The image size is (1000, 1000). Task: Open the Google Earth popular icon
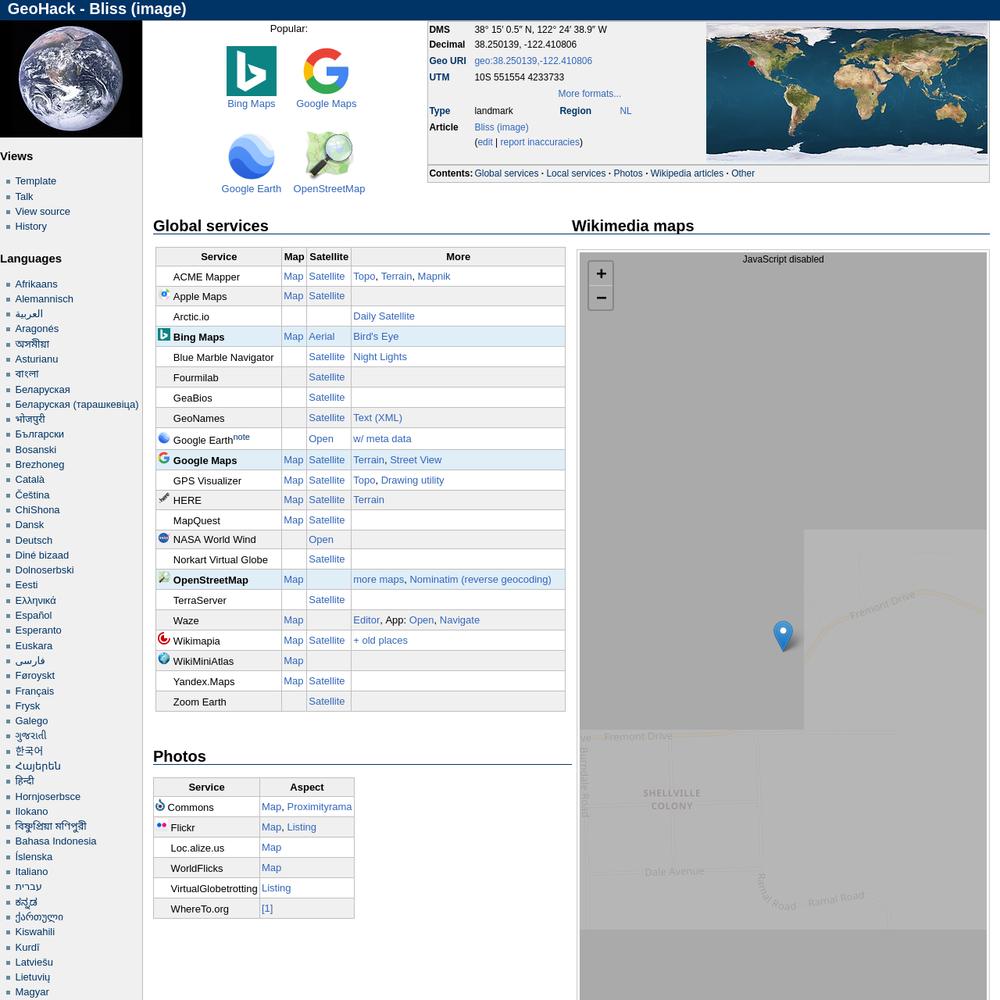pyautogui.click(x=251, y=156)
